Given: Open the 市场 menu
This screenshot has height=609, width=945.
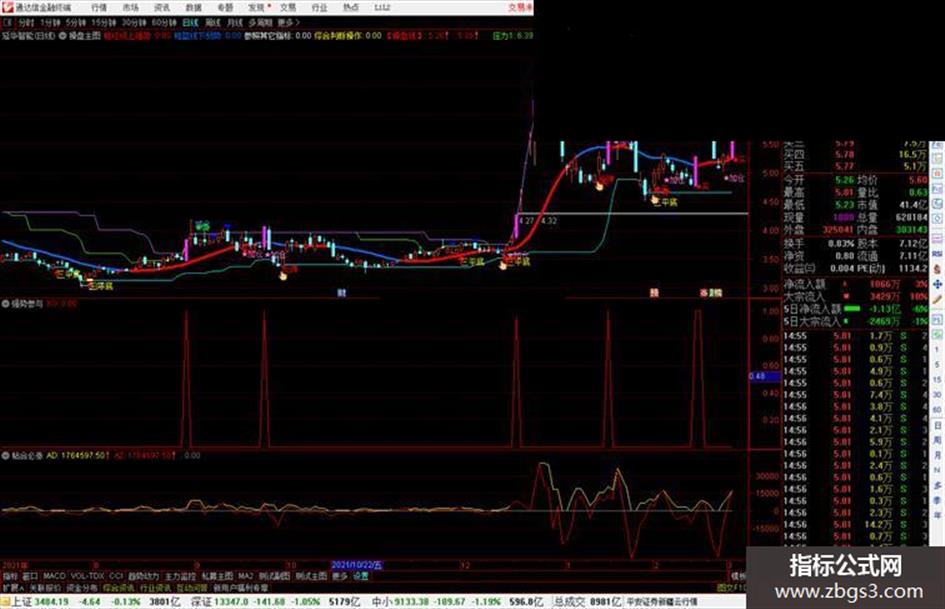Looking at the screenshot, I should (130, 7).
